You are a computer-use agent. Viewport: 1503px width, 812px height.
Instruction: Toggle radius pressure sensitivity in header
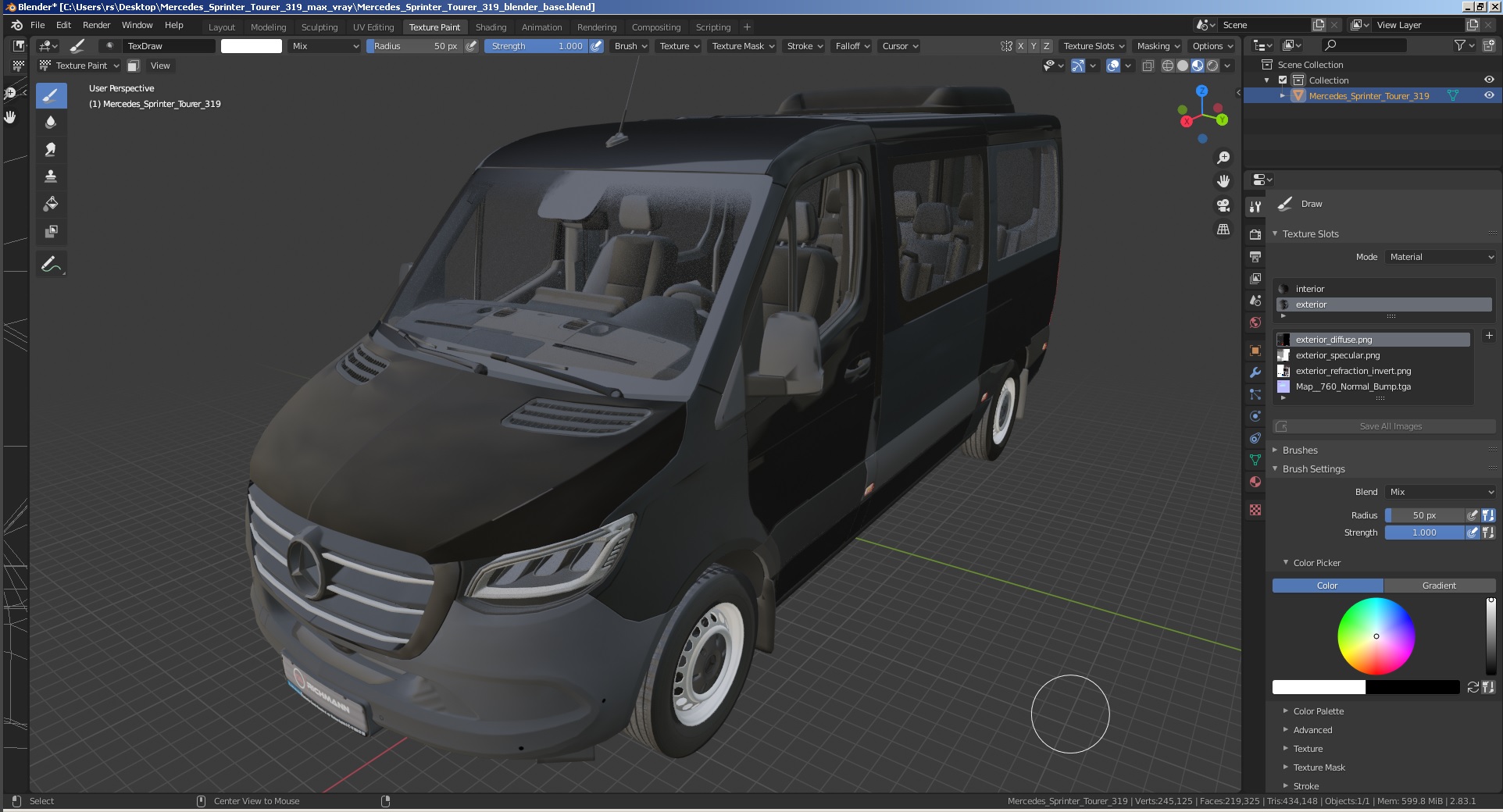(x=471, y=46)
